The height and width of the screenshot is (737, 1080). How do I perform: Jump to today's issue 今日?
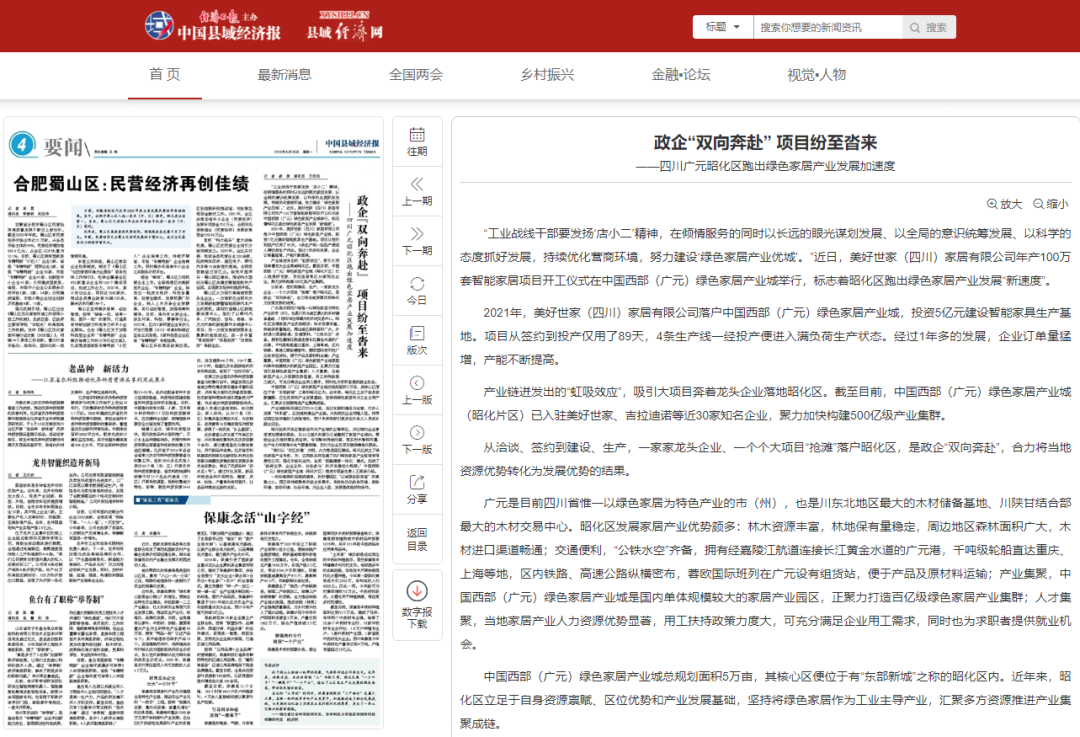(x=417, y=291)
